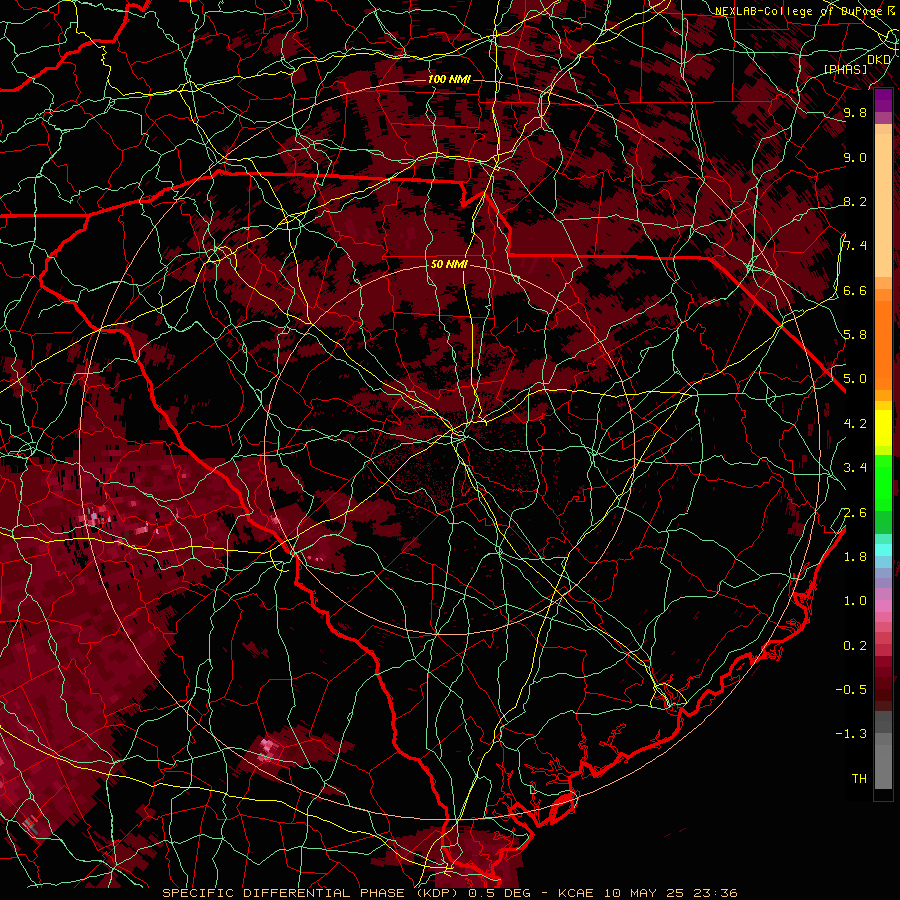Select the -1.3 value on the color scale
Image resolution: width=900 pixels, height=900 pixels.
[851, 734]
